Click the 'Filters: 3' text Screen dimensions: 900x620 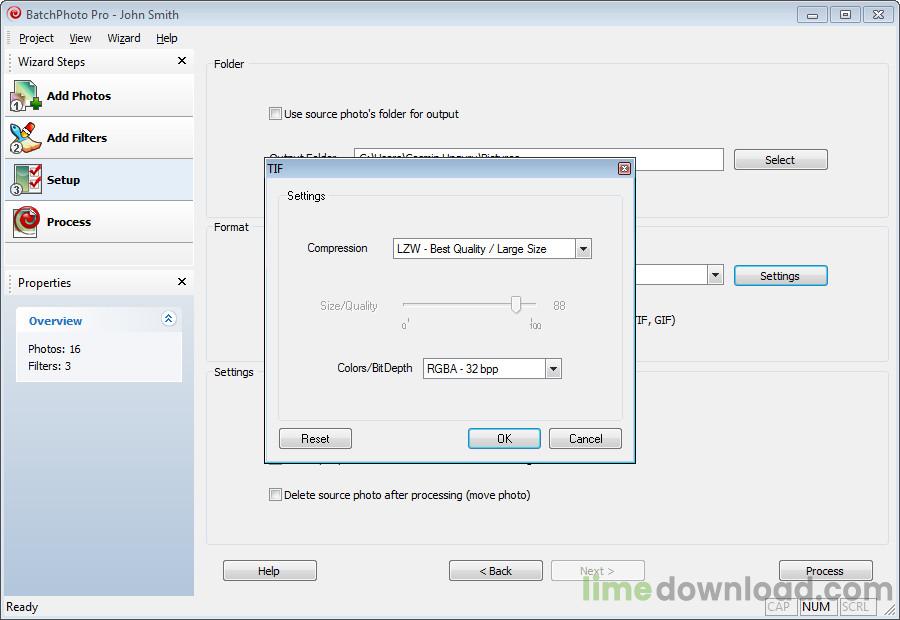point(49,366)
